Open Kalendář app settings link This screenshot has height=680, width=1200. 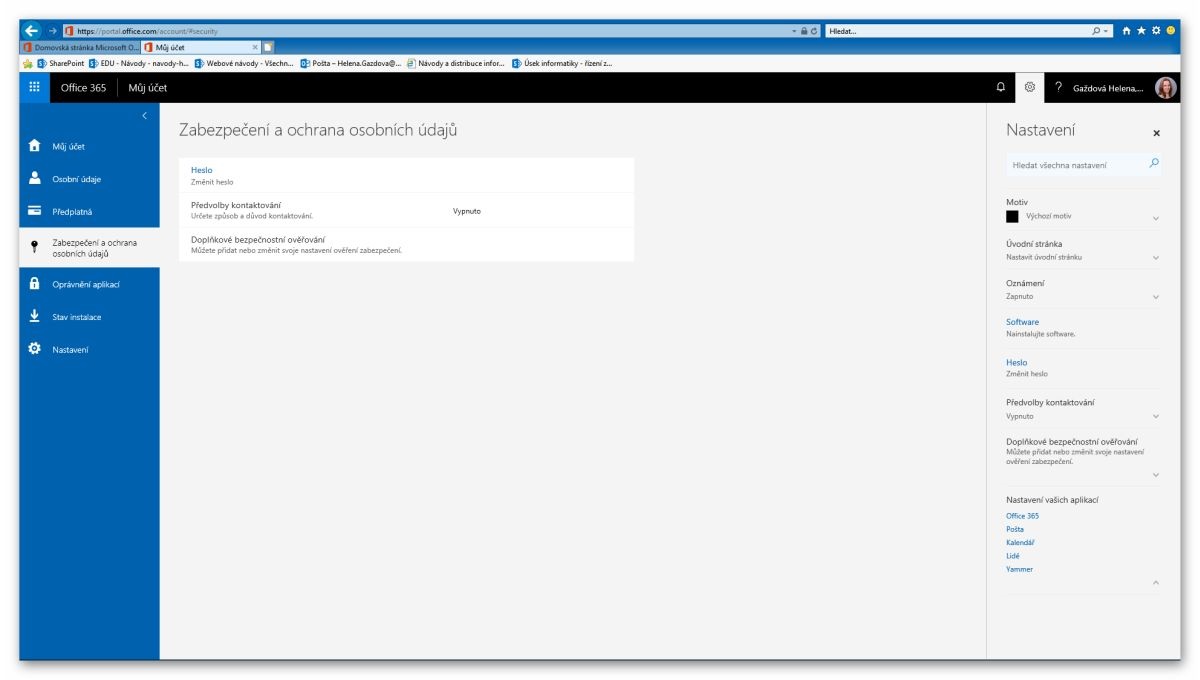[x=1020, y=542]
